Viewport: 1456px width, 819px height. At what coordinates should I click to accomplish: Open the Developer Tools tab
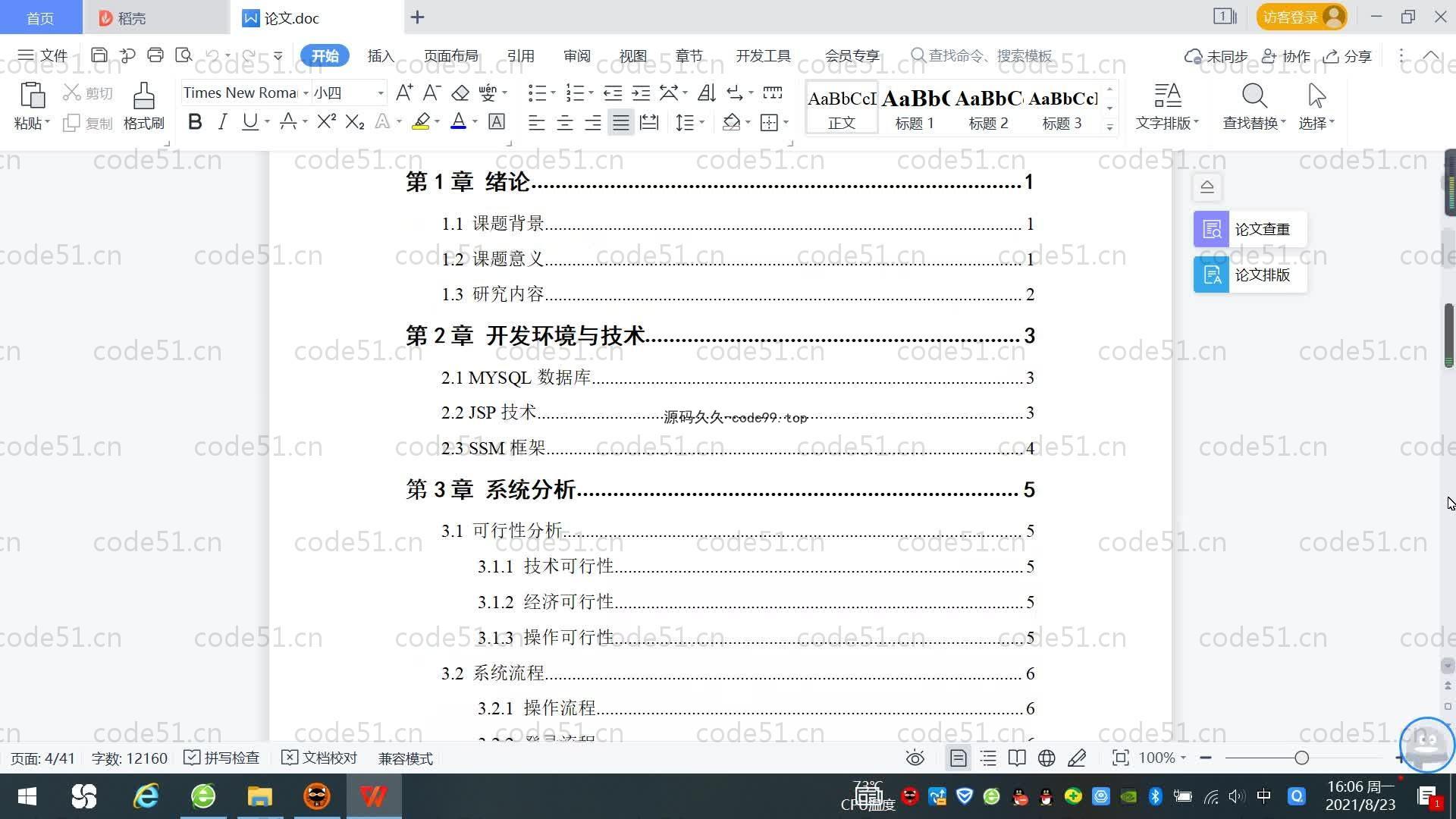pyautogui.click(x=763, y=55)
